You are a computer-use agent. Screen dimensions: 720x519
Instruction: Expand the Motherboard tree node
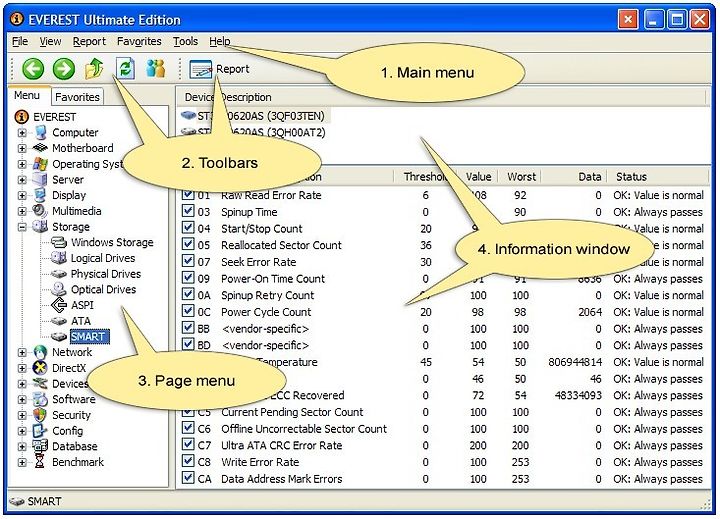point(22,148)
